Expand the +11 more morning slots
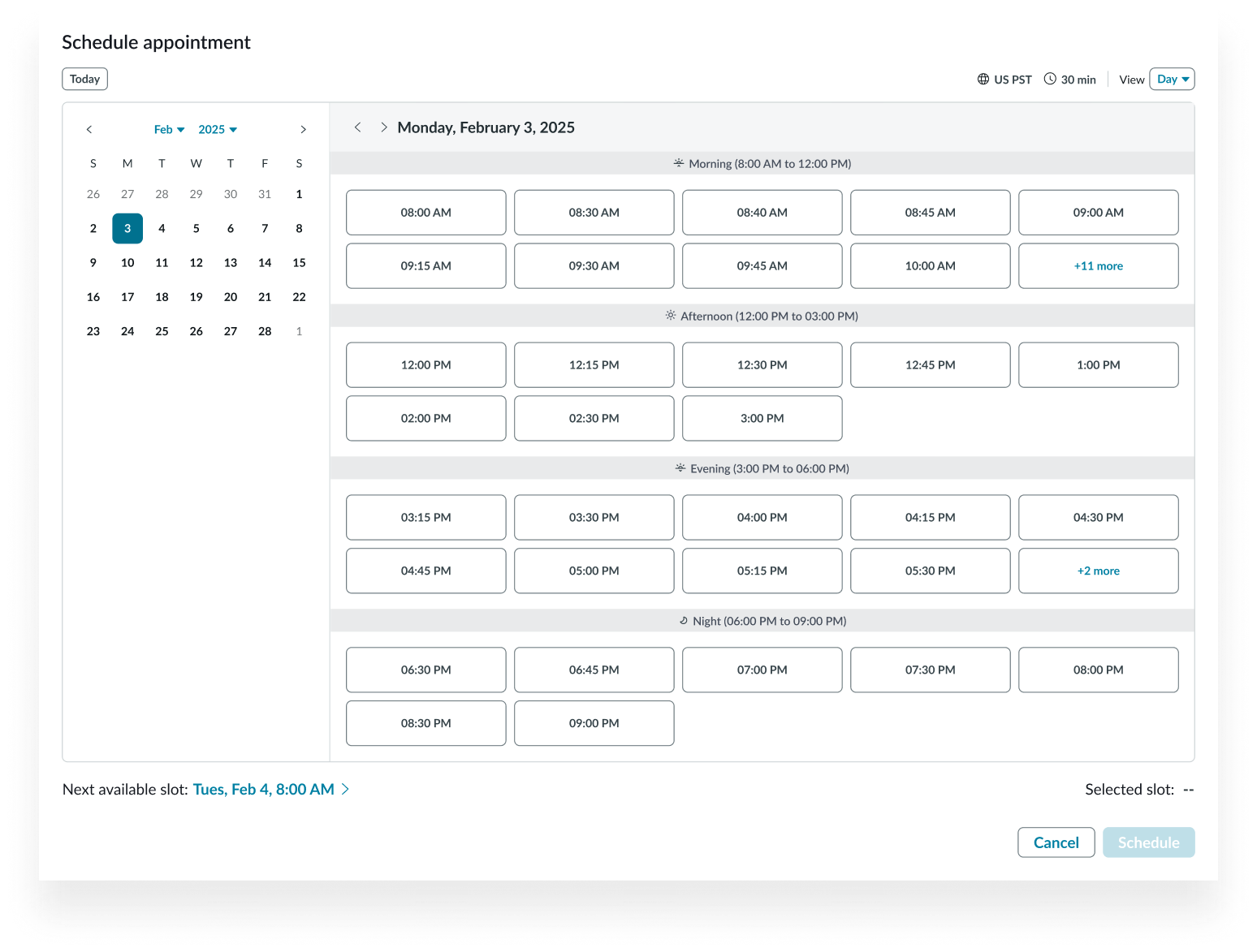 tap(1098, 265)
